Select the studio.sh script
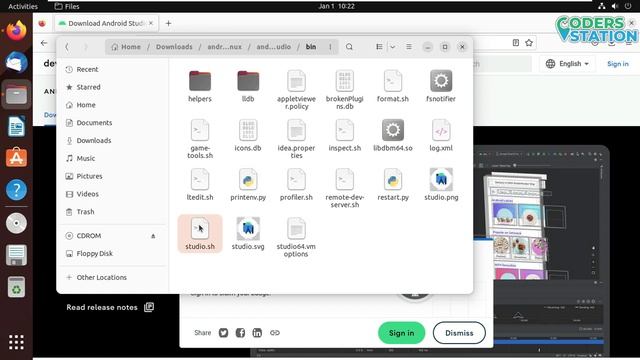Viewport: 640px width, 360px height. [200, 233]
